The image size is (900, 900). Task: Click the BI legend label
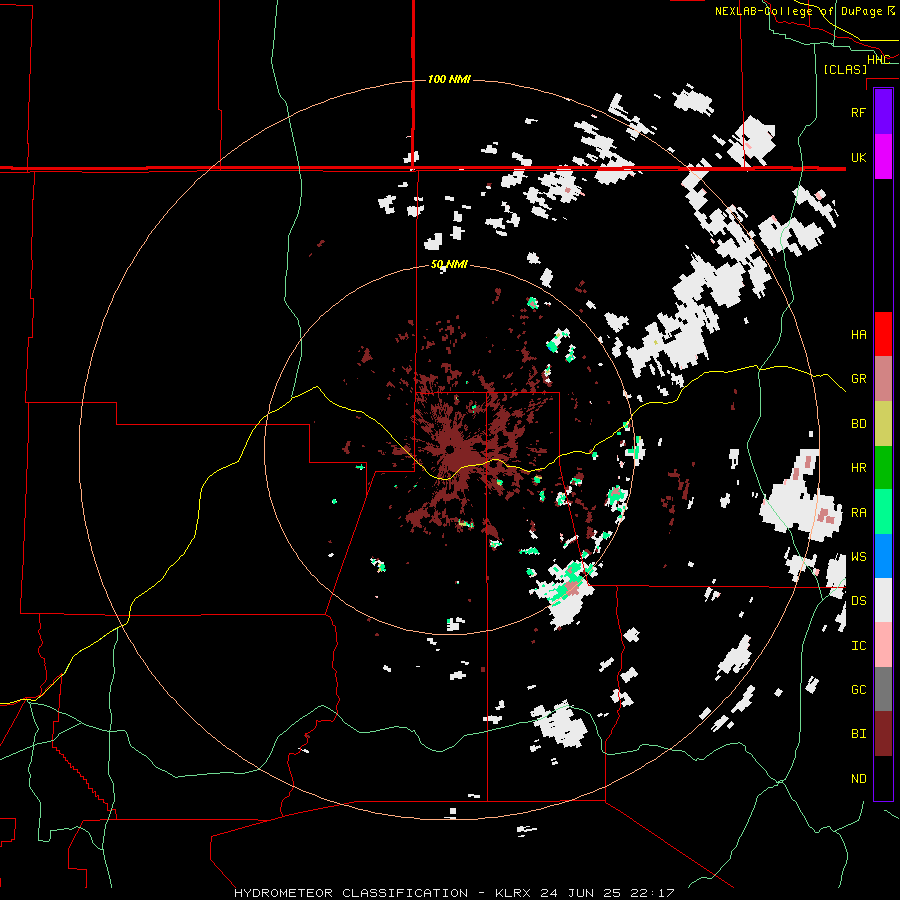(858, 734)
